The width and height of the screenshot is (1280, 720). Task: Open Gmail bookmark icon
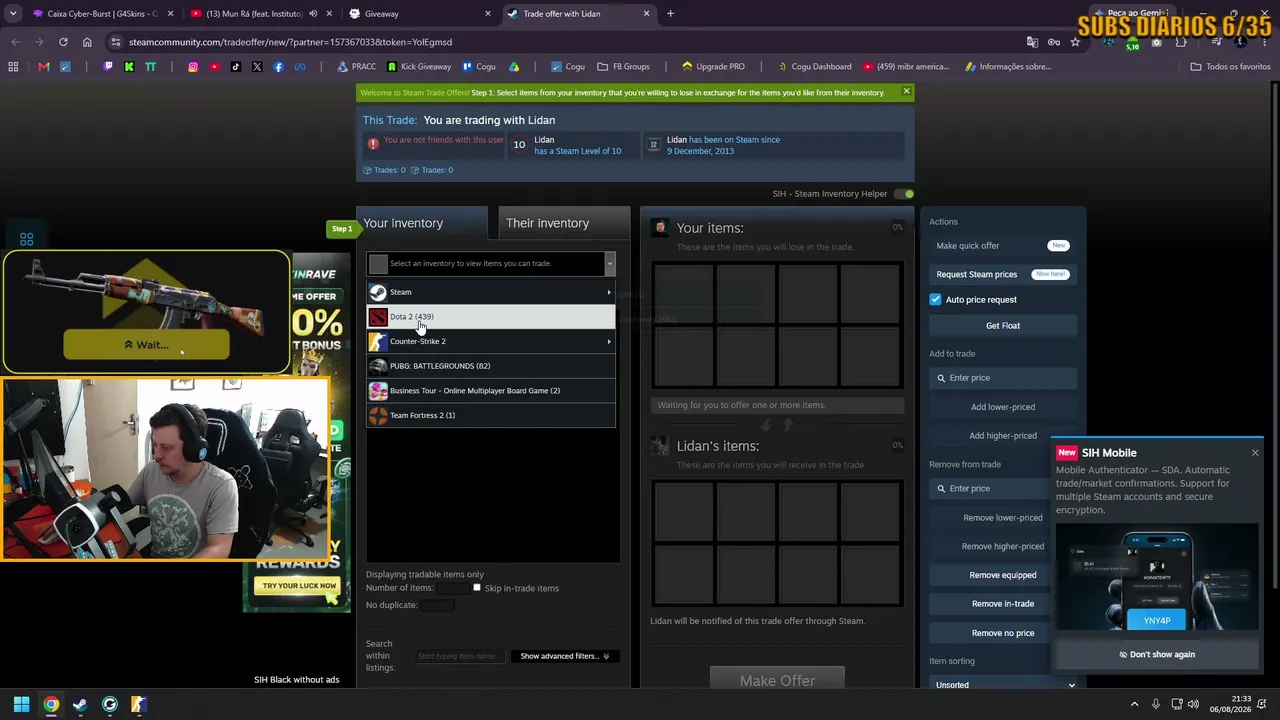pos(43,67)
